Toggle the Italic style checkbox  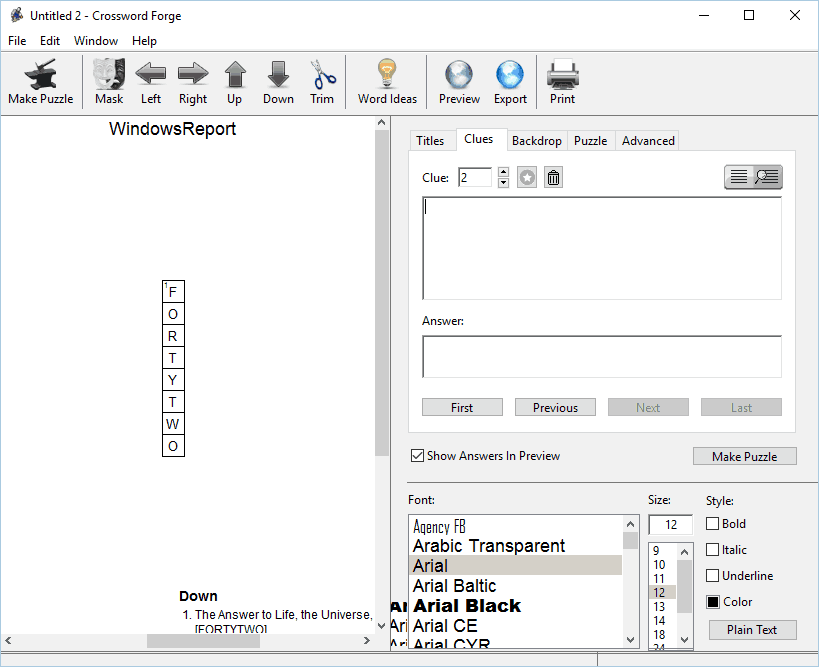712,550
